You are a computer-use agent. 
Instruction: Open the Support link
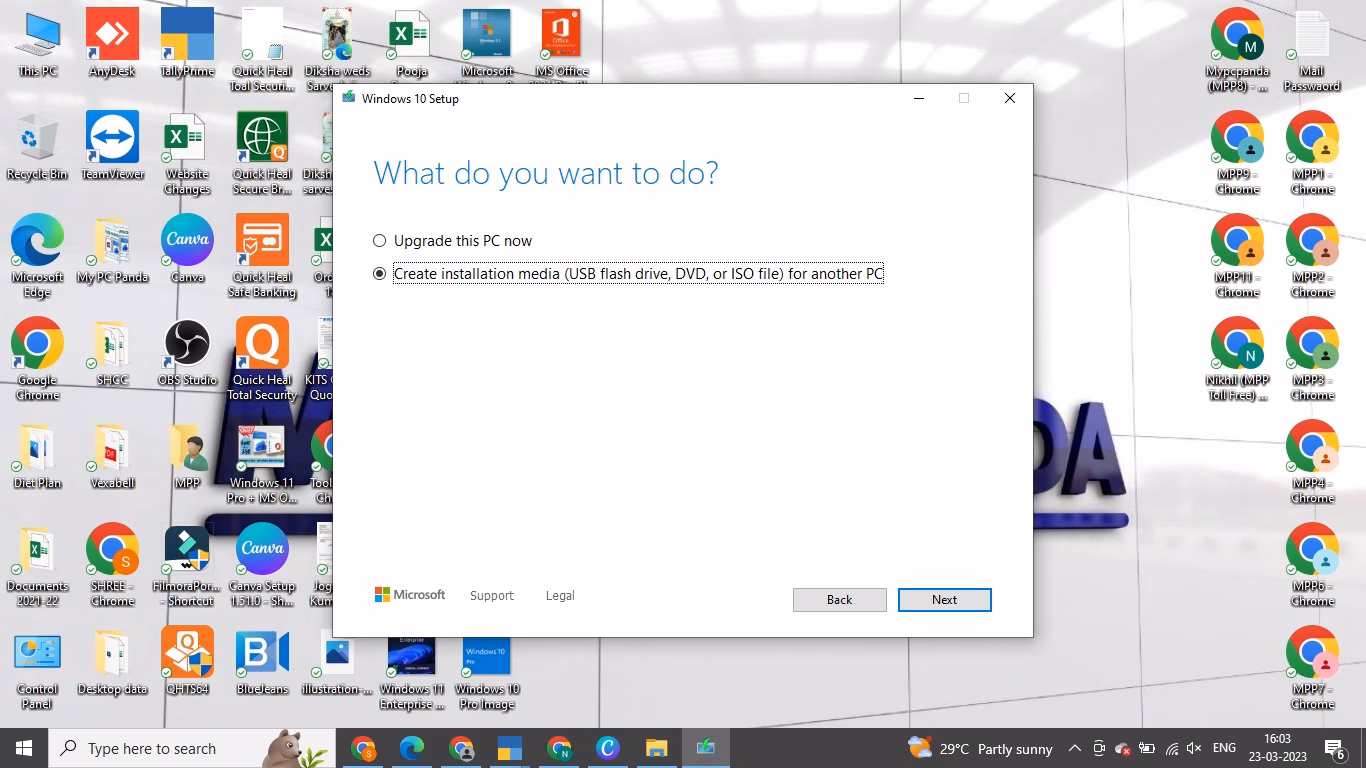click(x=491, y=595)
